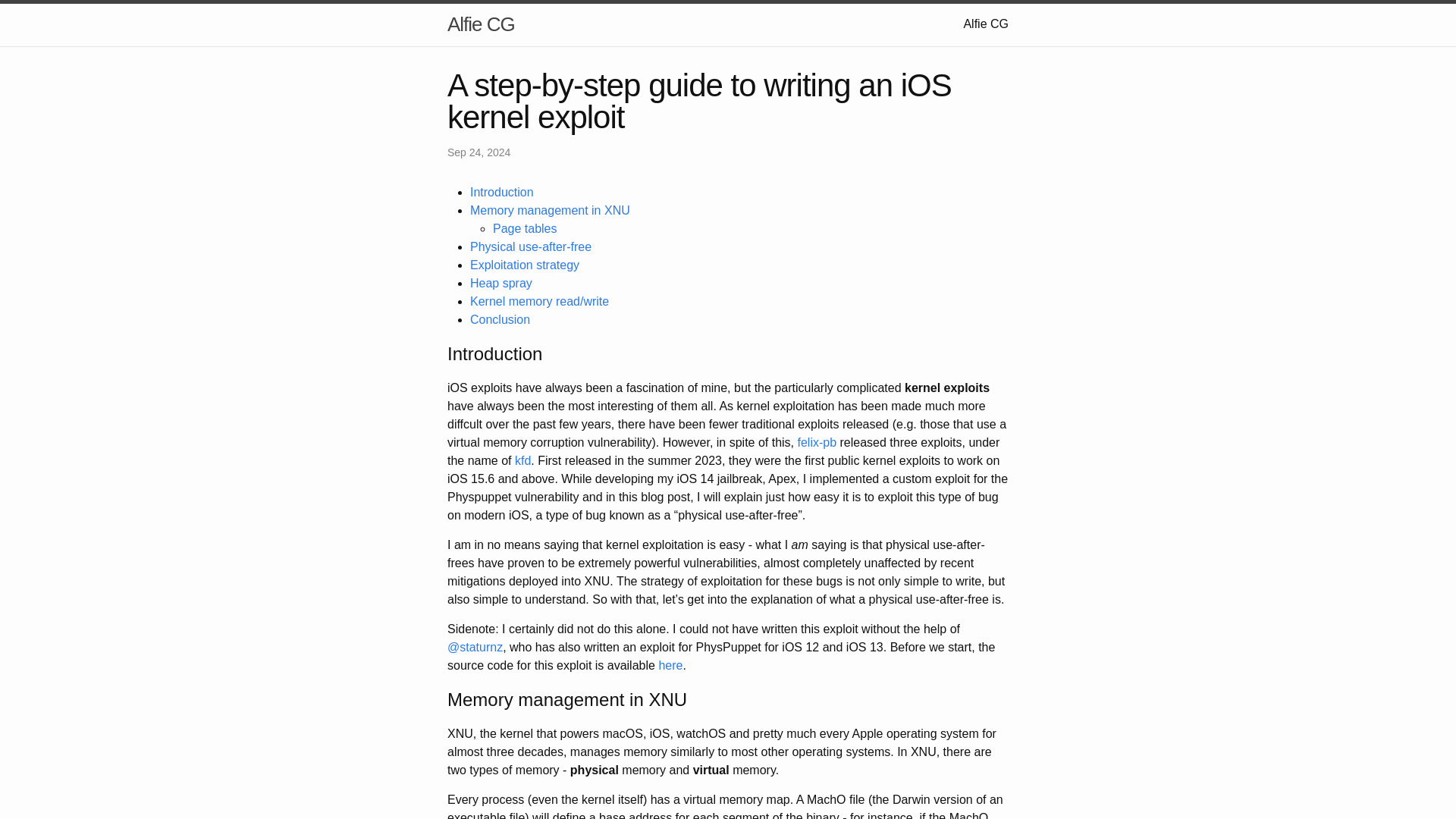
Task: Open the exploit source code 'here' link
Action: pyautogui.click(x=670, y=665)
